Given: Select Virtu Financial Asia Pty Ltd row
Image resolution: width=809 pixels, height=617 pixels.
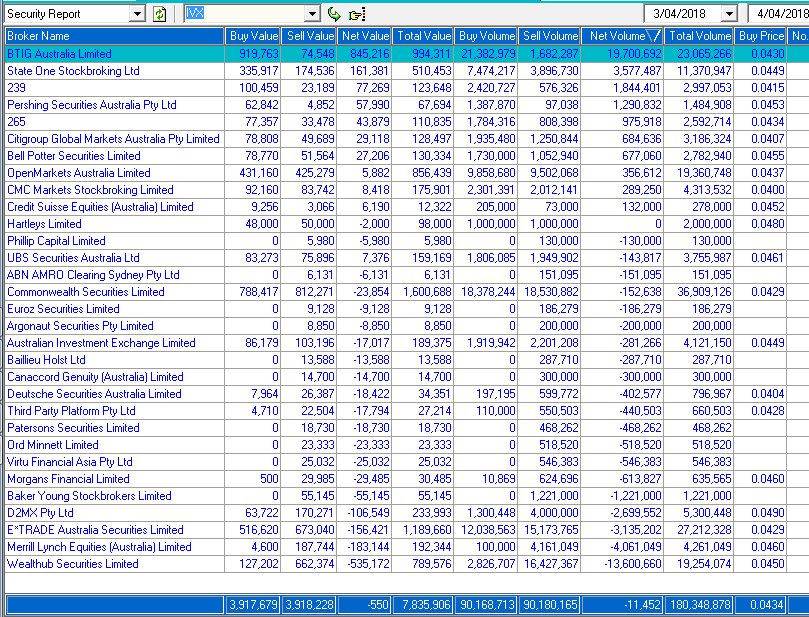Looking at the screenshot, I should point(407,462).
